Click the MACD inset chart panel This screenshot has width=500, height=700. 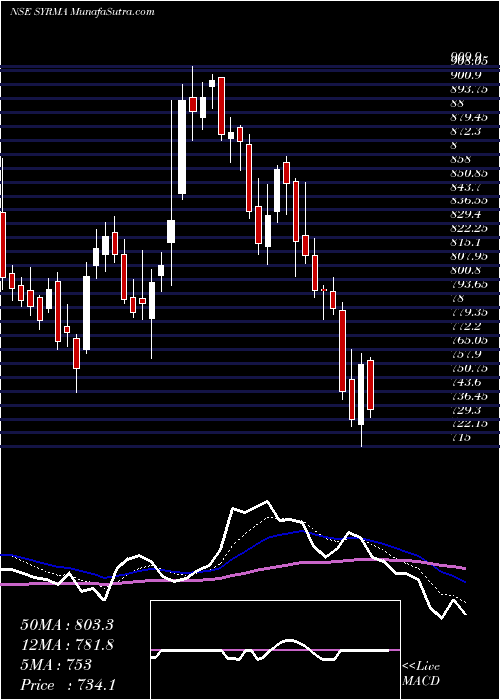pos(275,650)
